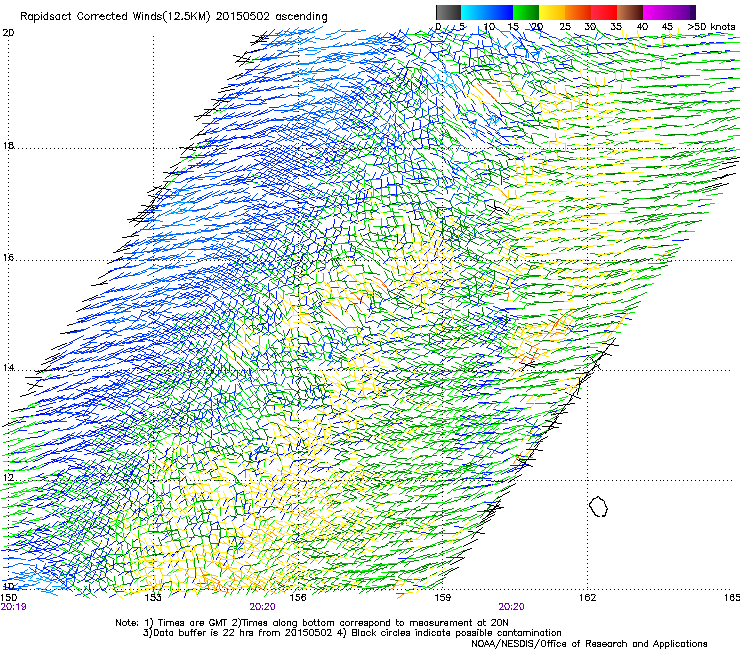Click the latitude label 16 on left axis

[8, 257]
